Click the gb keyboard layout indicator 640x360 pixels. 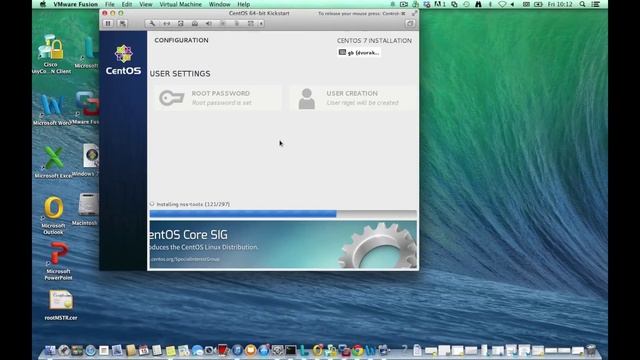tap(359, 53)
